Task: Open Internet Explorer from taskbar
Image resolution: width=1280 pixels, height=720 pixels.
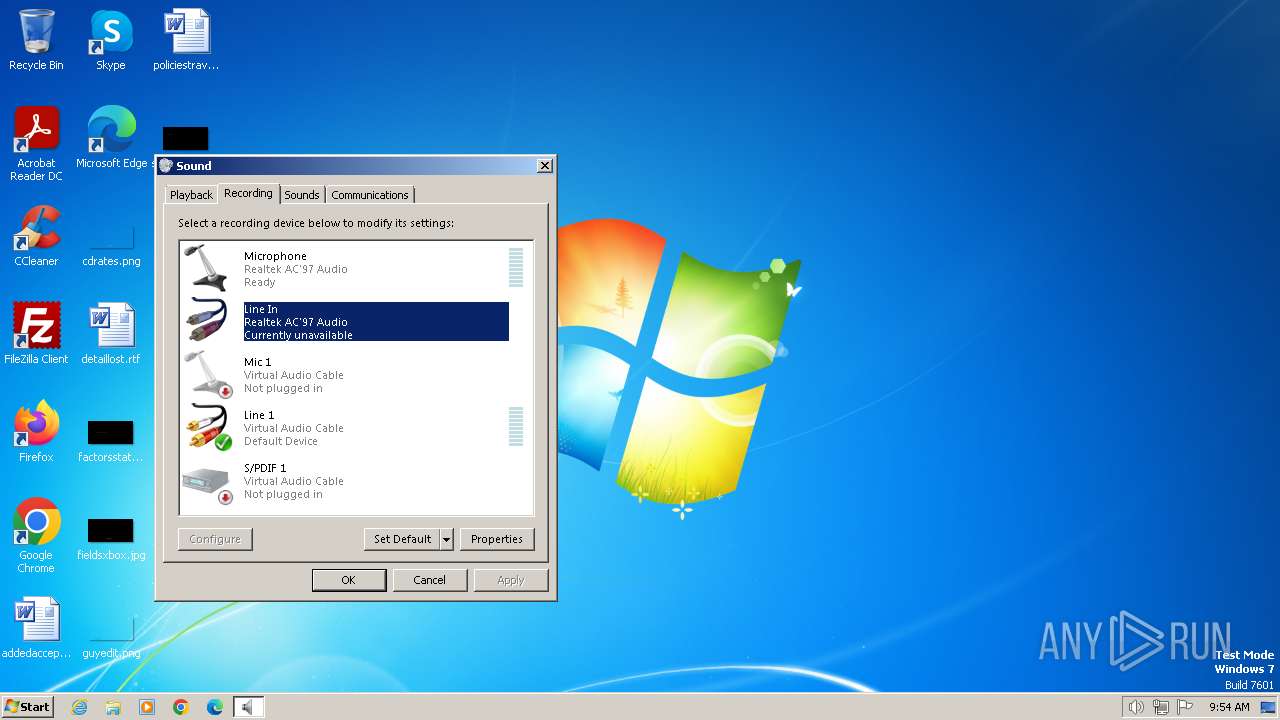Action: coord(80,707)
